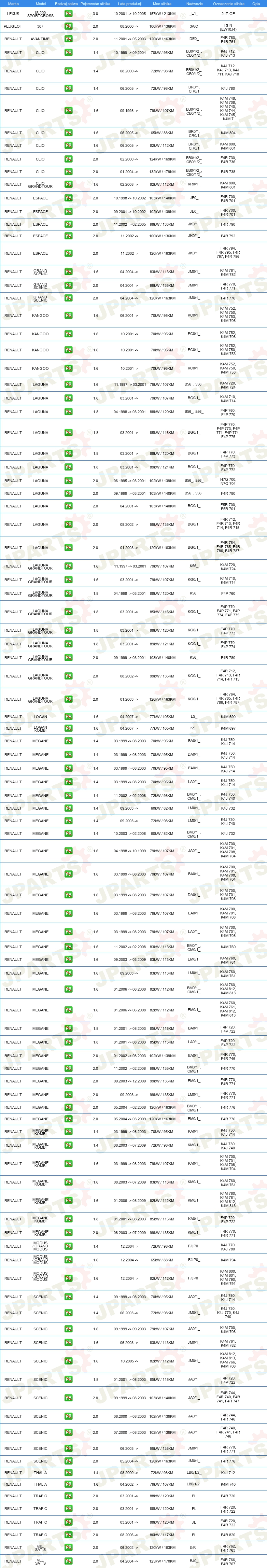
Task: Click the Lata produkcji column header
Action: [129, 4]
